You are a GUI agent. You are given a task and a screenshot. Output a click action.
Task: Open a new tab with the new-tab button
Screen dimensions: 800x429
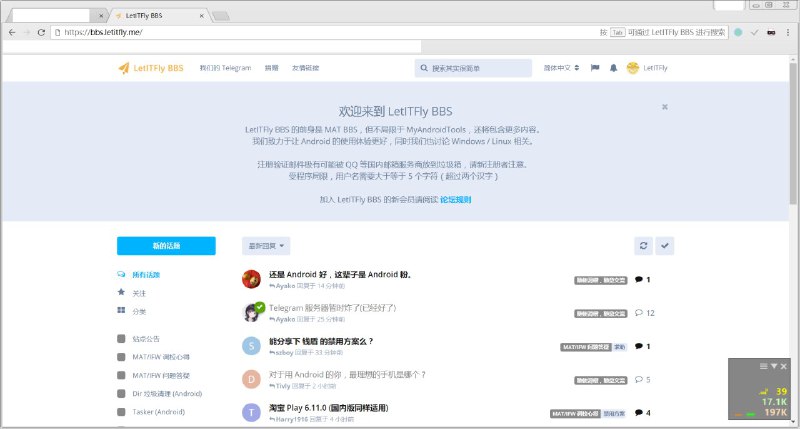pyautogui.click(x=220, y=16)
